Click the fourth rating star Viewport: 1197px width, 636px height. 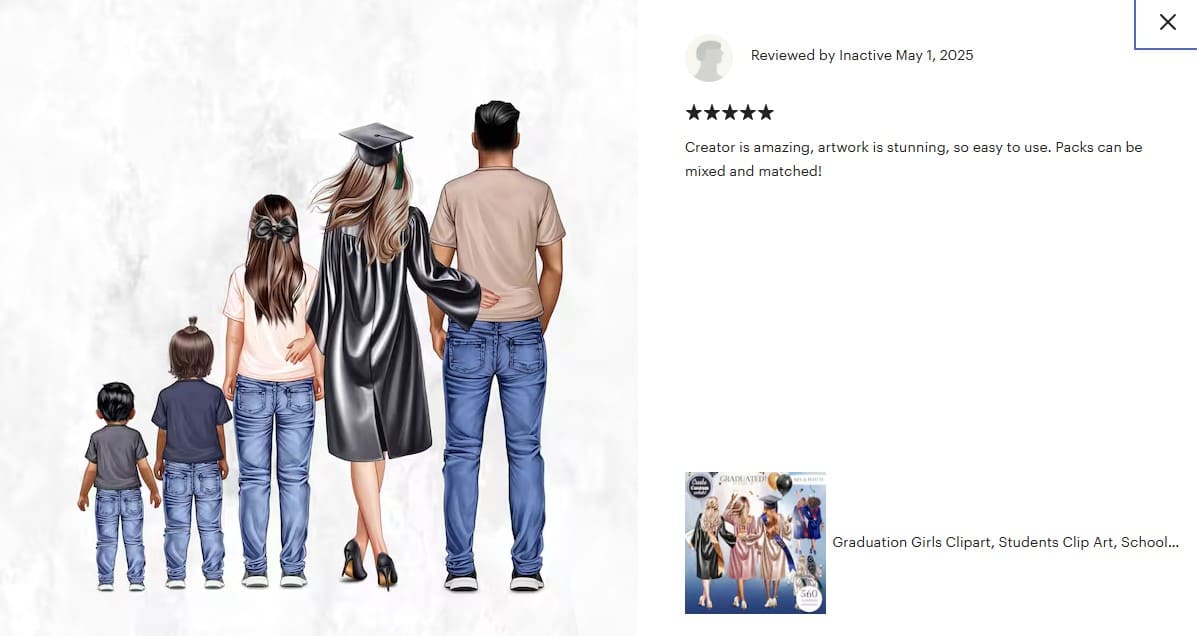coord(747,113)
